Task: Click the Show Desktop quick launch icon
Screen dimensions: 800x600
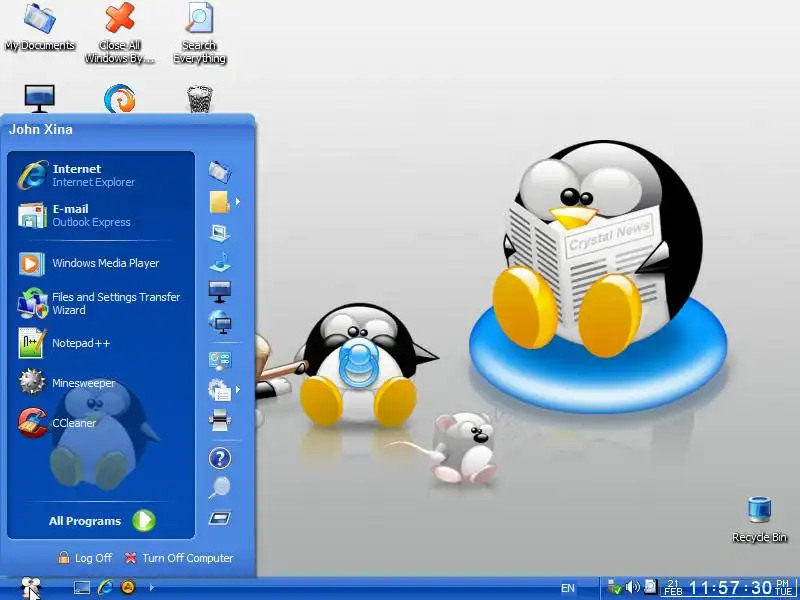Action: [82, 588]
